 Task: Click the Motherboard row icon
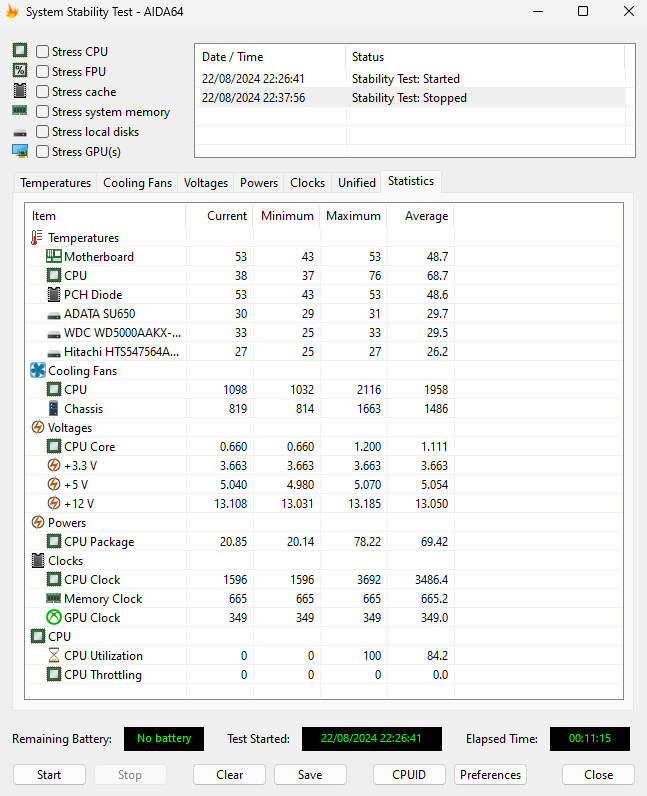53,256
